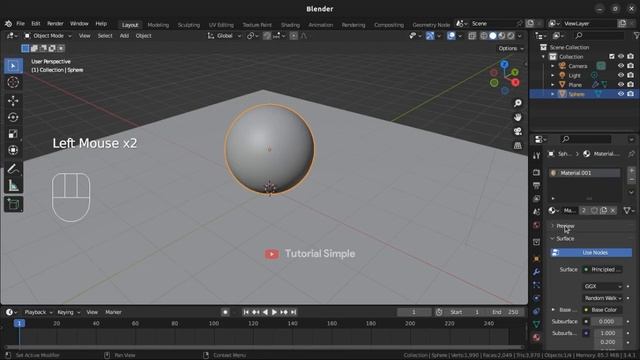The image size is (640, 360).
Task: Switch to the Sculpting workspace tab
Action: coord(189,25)
